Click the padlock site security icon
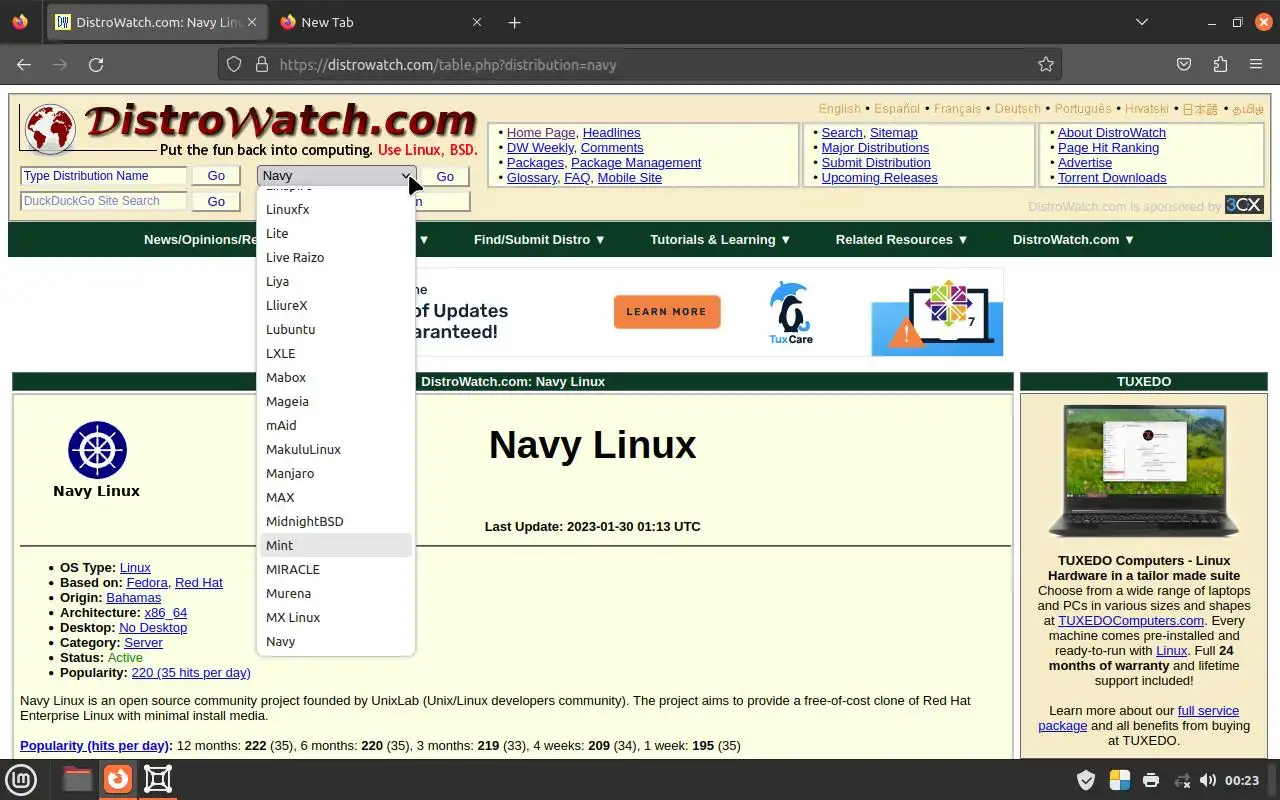1280x800 pixels. pyautogui.click(x=262, y=64)
